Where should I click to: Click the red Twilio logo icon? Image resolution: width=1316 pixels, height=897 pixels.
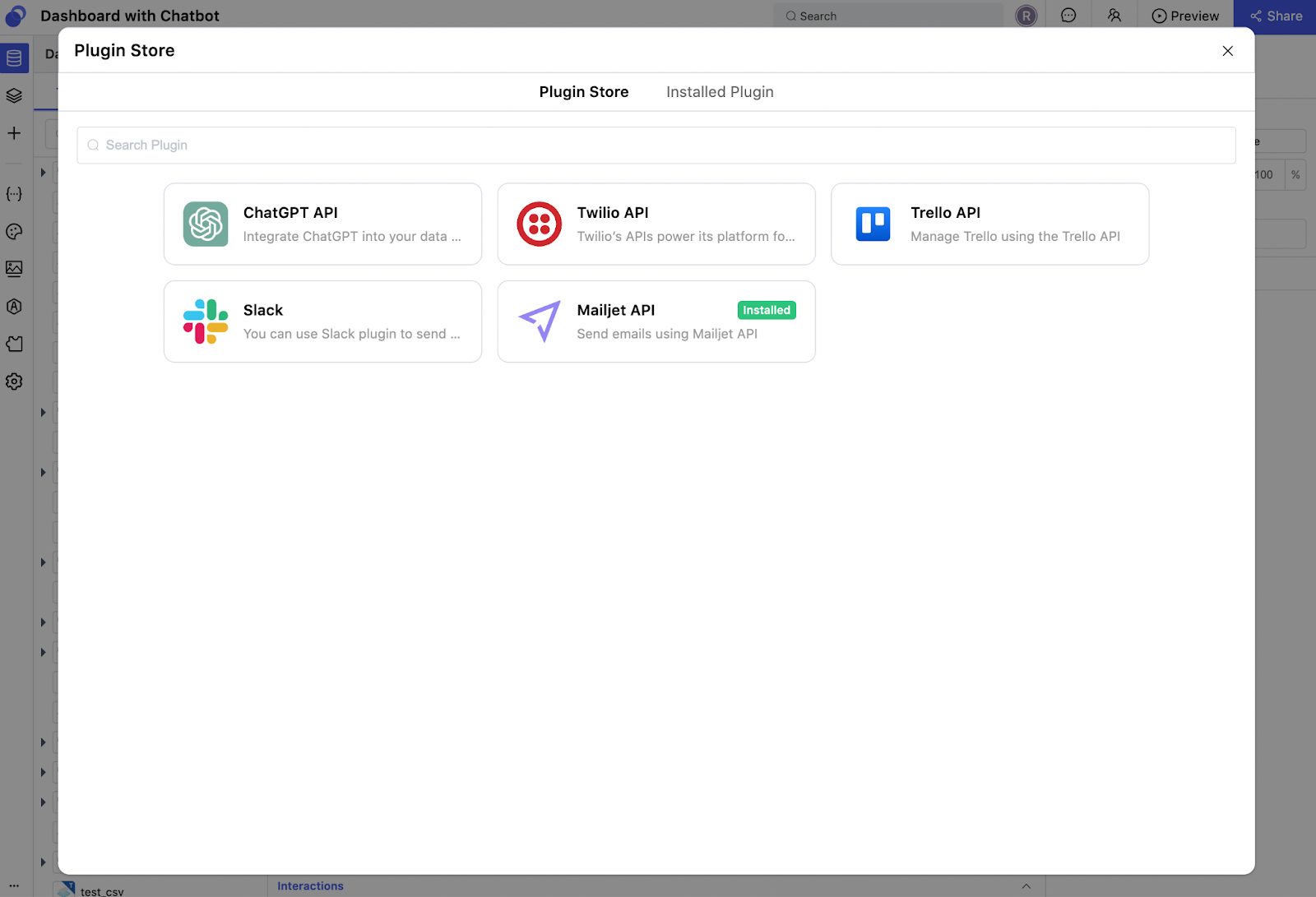pyautogui.click(x=540, y=224)
